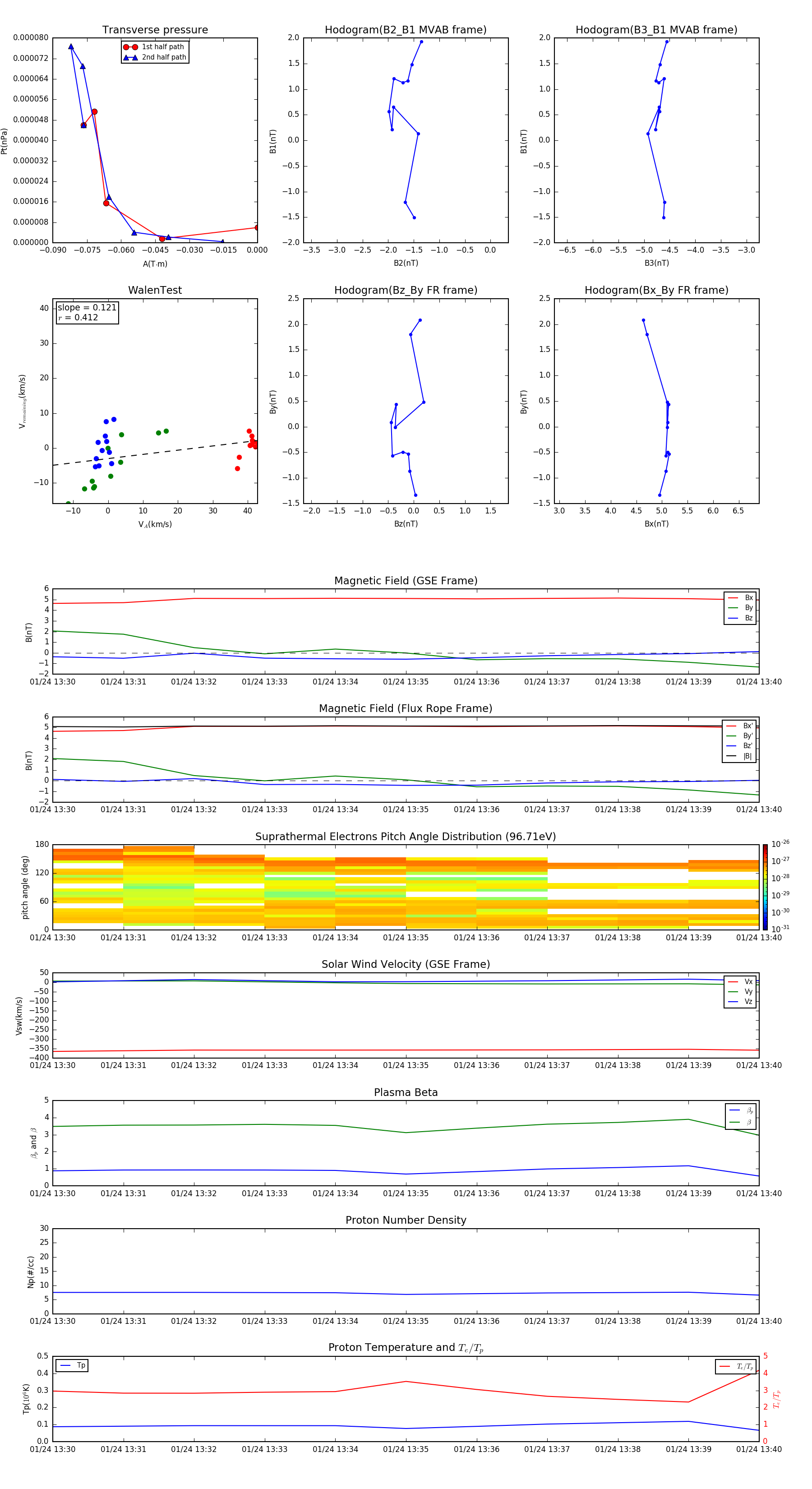Click the Bz legend entry in GSE plot
This screenshot has height=1489, width=812.
740,618
